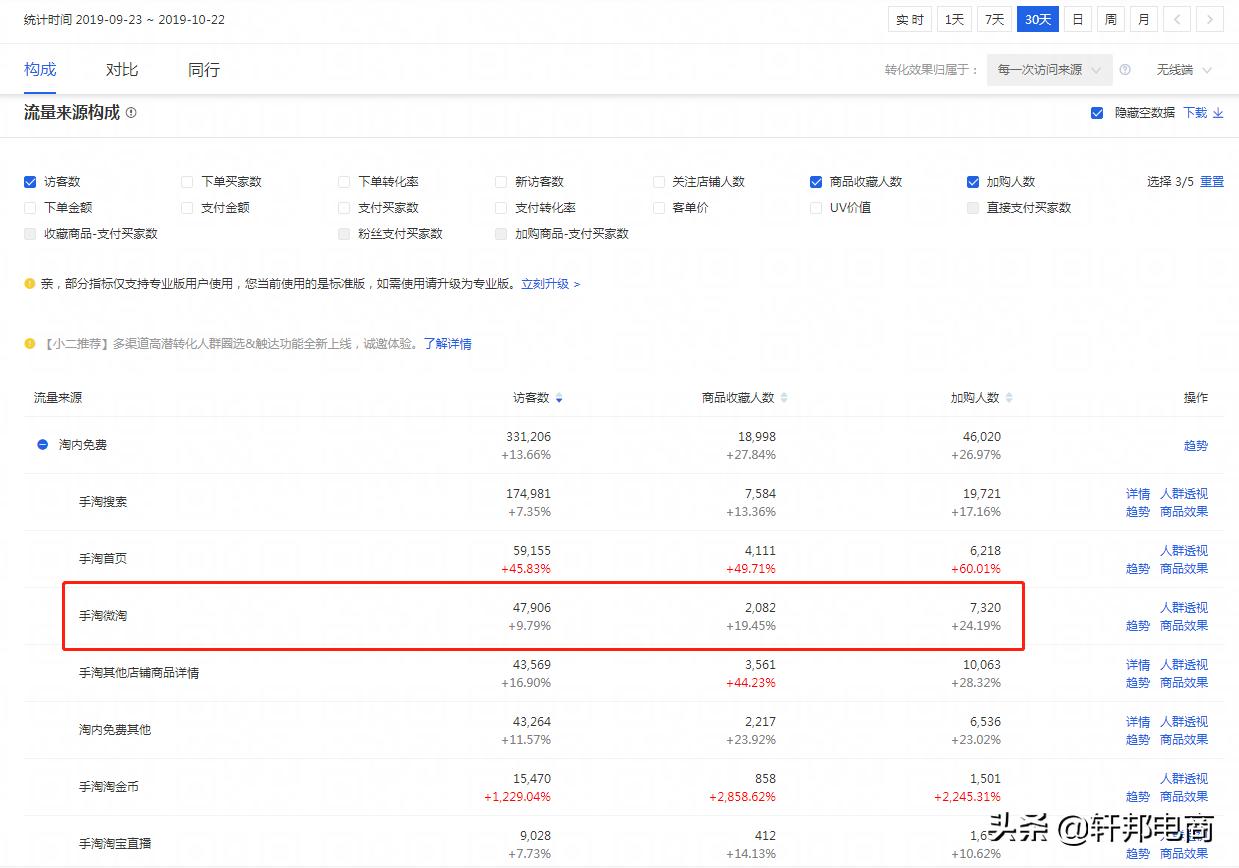
Task: Uncheck the 隐藏空数据 checkbox
Action: 1097,113
